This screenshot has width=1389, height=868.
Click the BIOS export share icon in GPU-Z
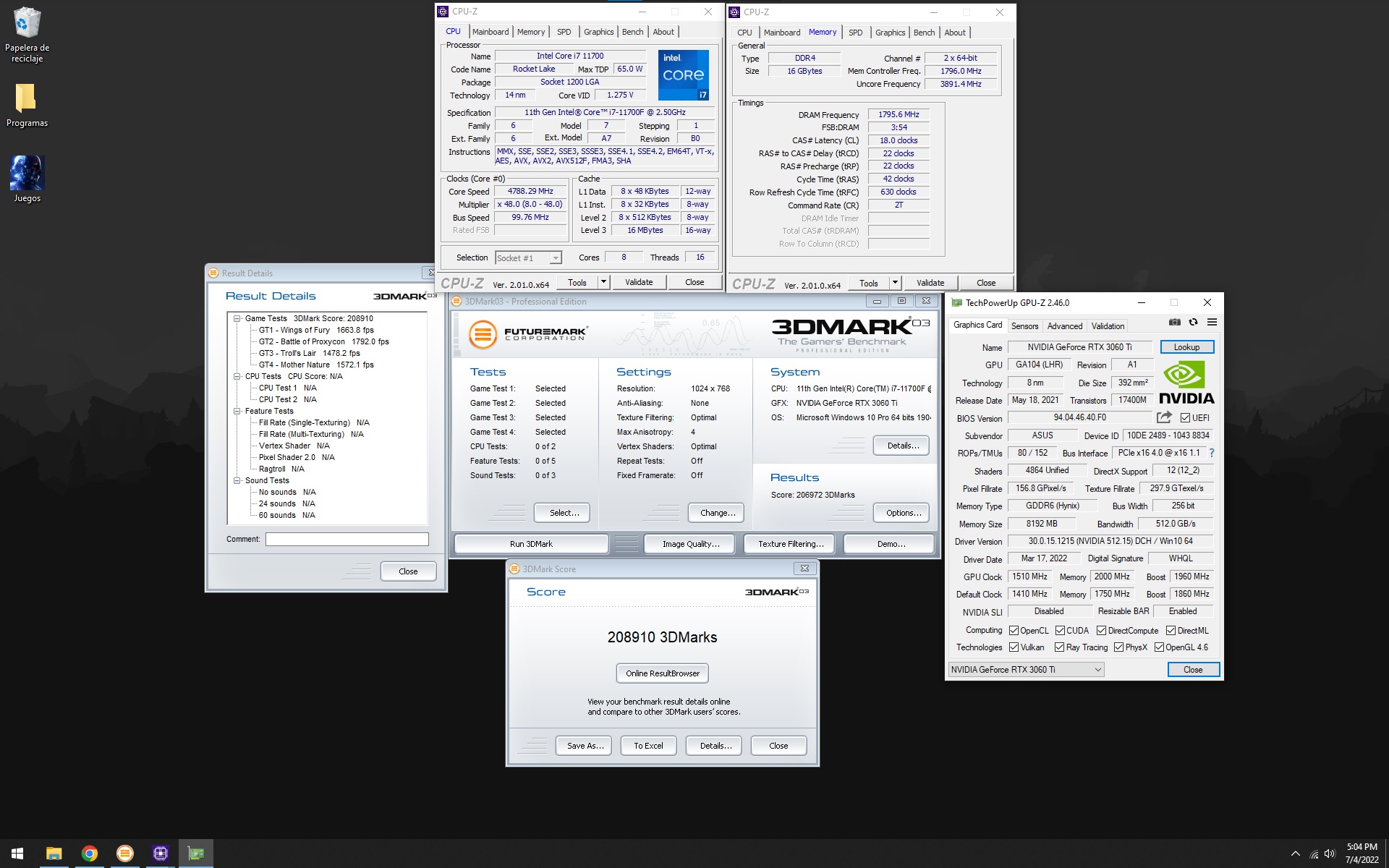1163,417
